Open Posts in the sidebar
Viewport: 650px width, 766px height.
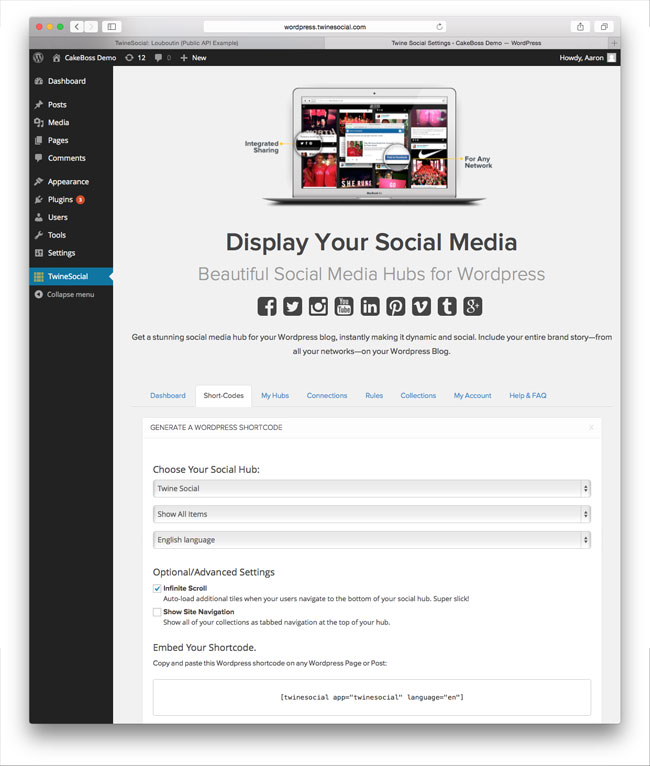point(71,105)
